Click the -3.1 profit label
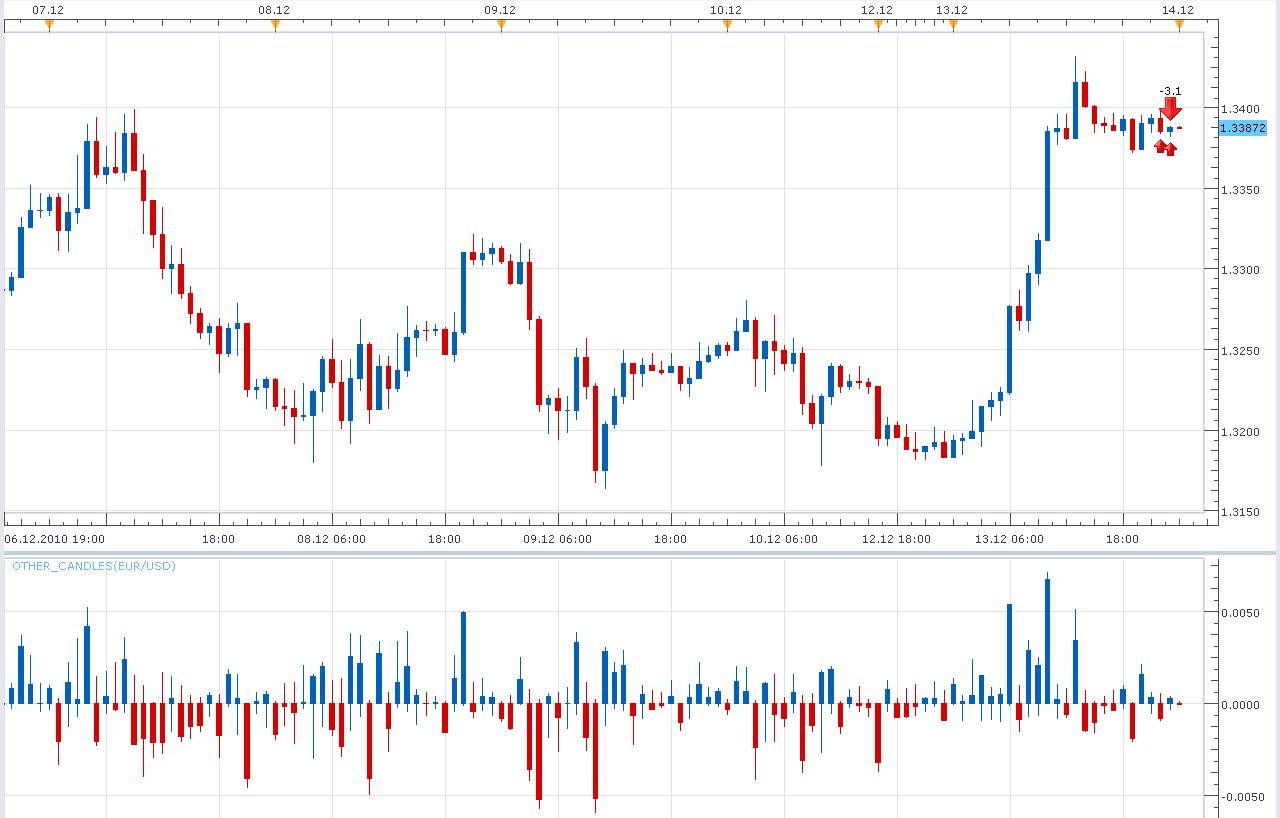1280x818 pixels. (x=1170, y=91)
